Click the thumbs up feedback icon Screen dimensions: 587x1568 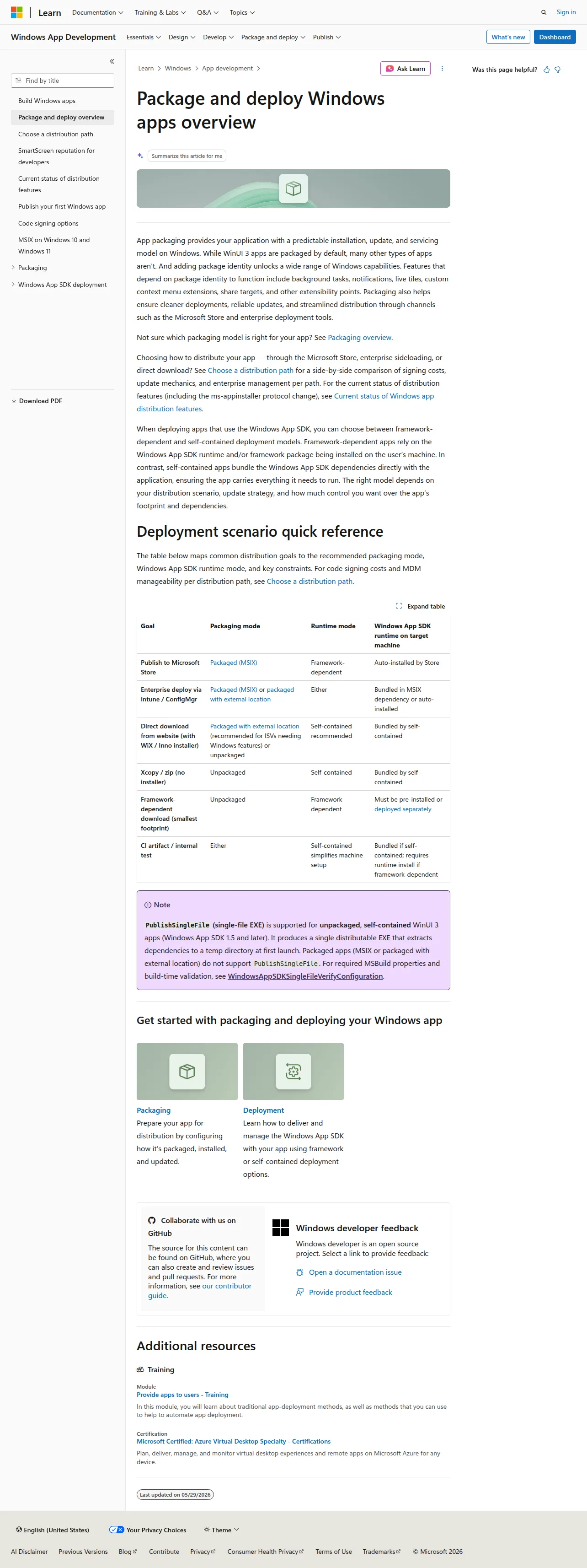click(x=547, y=70)
